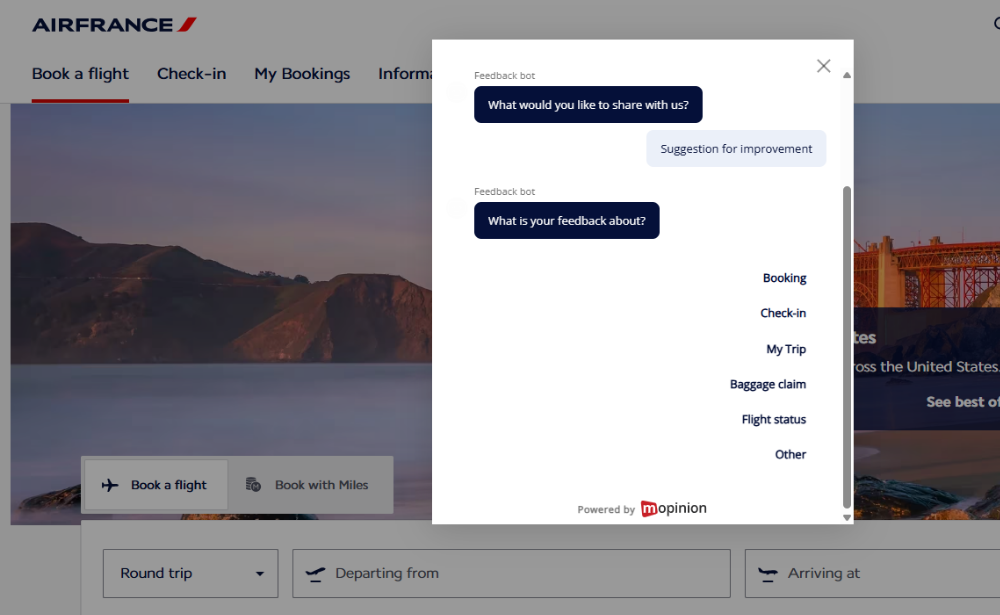
Task: Click the landing plane icon in Arriving at
Action: (768, 573)
